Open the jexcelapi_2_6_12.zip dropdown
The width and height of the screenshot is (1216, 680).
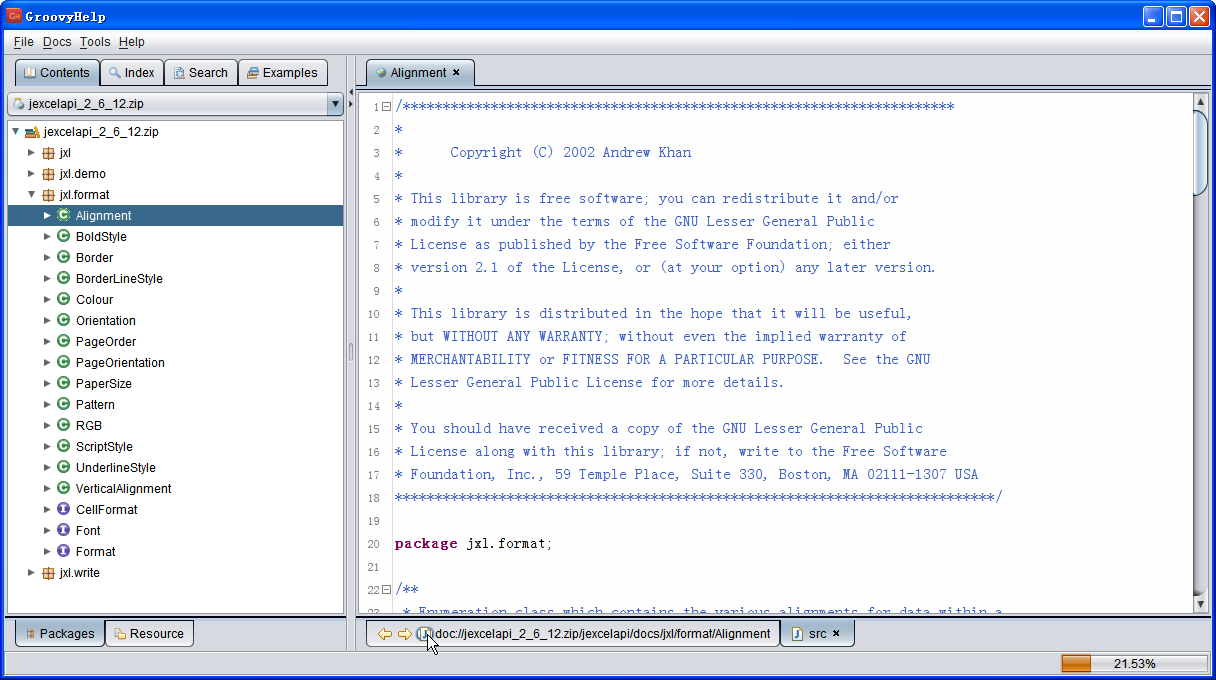pos(335,104)
